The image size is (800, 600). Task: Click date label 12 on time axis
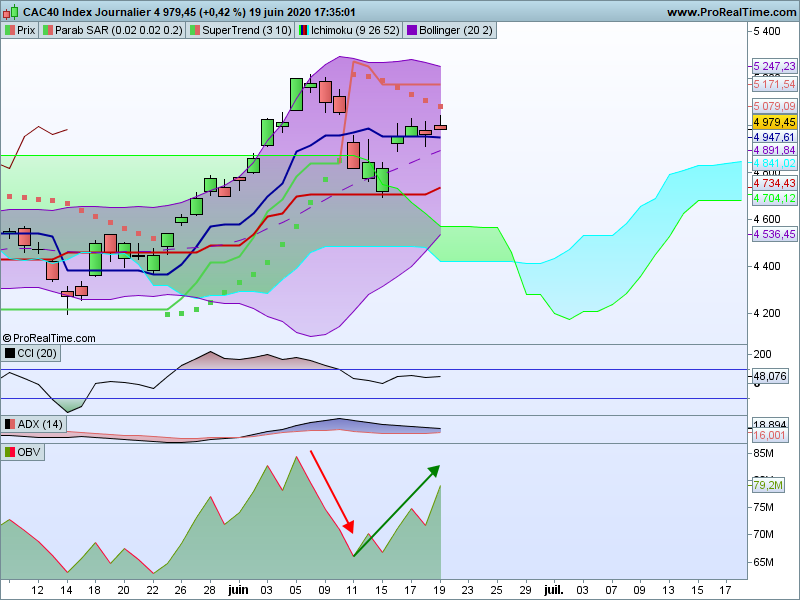click(x=37, y=590)
